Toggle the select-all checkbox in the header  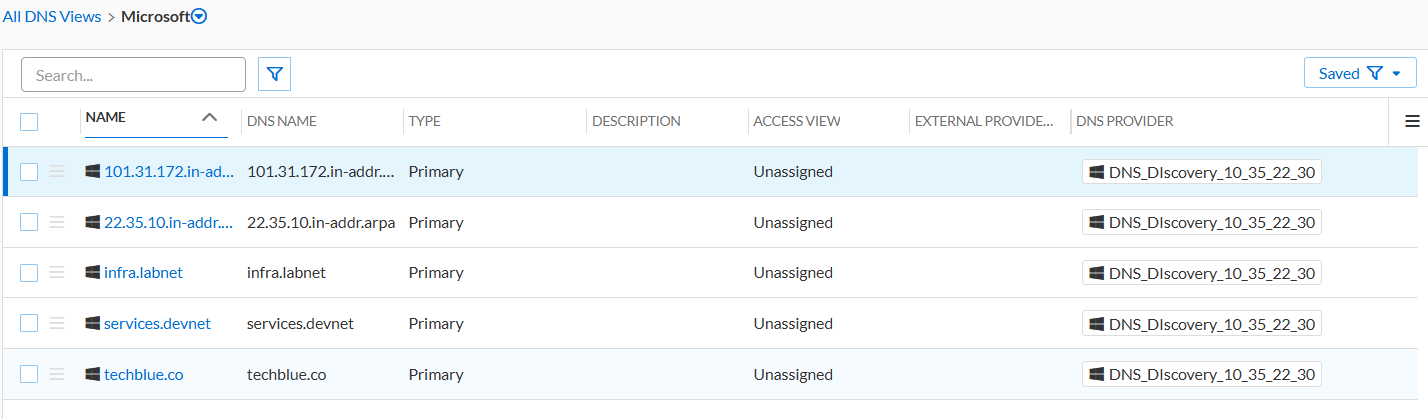click(29, 122)
